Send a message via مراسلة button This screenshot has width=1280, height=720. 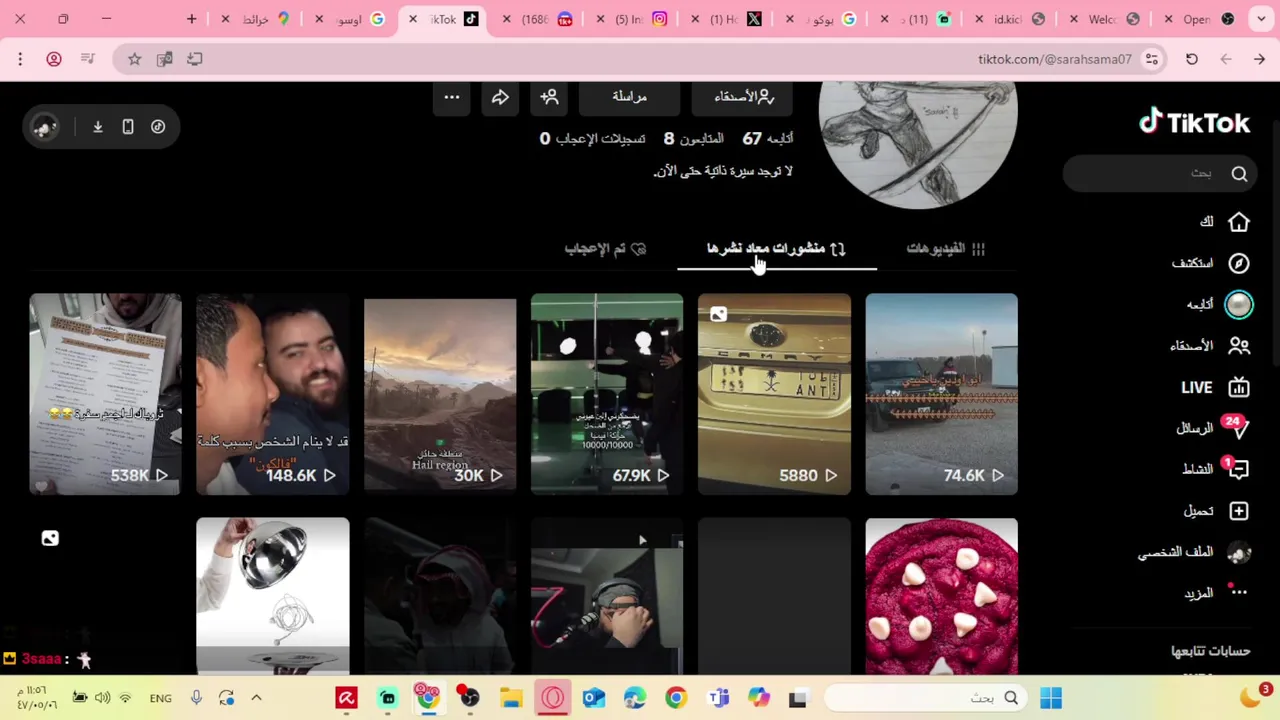[x=629, y=97]
